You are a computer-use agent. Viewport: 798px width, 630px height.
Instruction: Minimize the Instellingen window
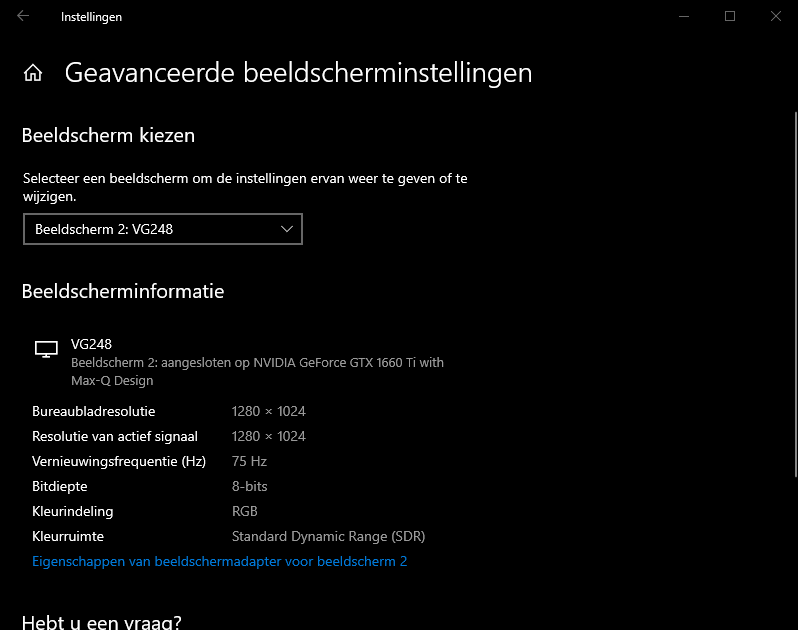coord(684,16)
